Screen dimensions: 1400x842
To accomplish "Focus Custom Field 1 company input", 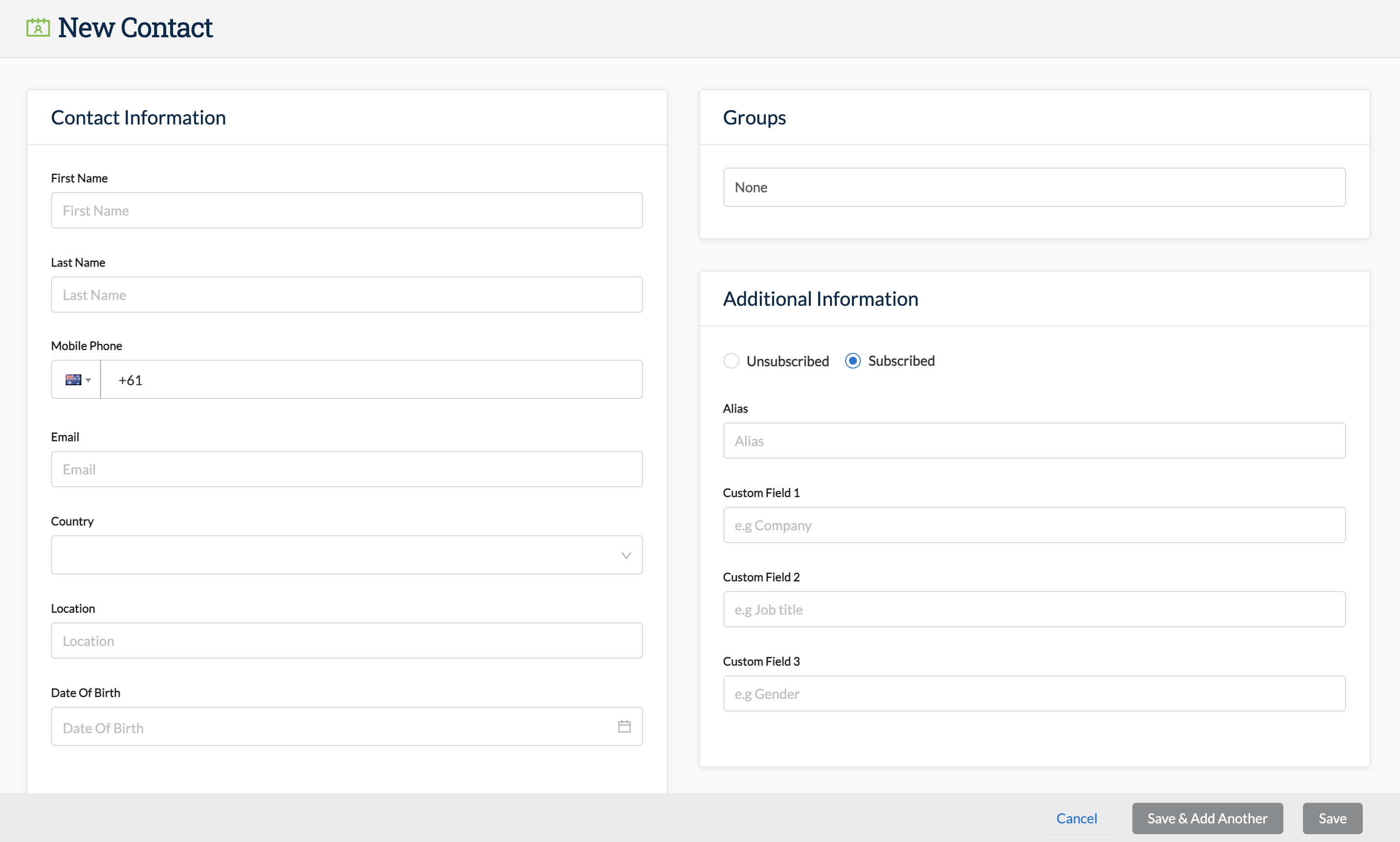I will [x=1033, y=525].
